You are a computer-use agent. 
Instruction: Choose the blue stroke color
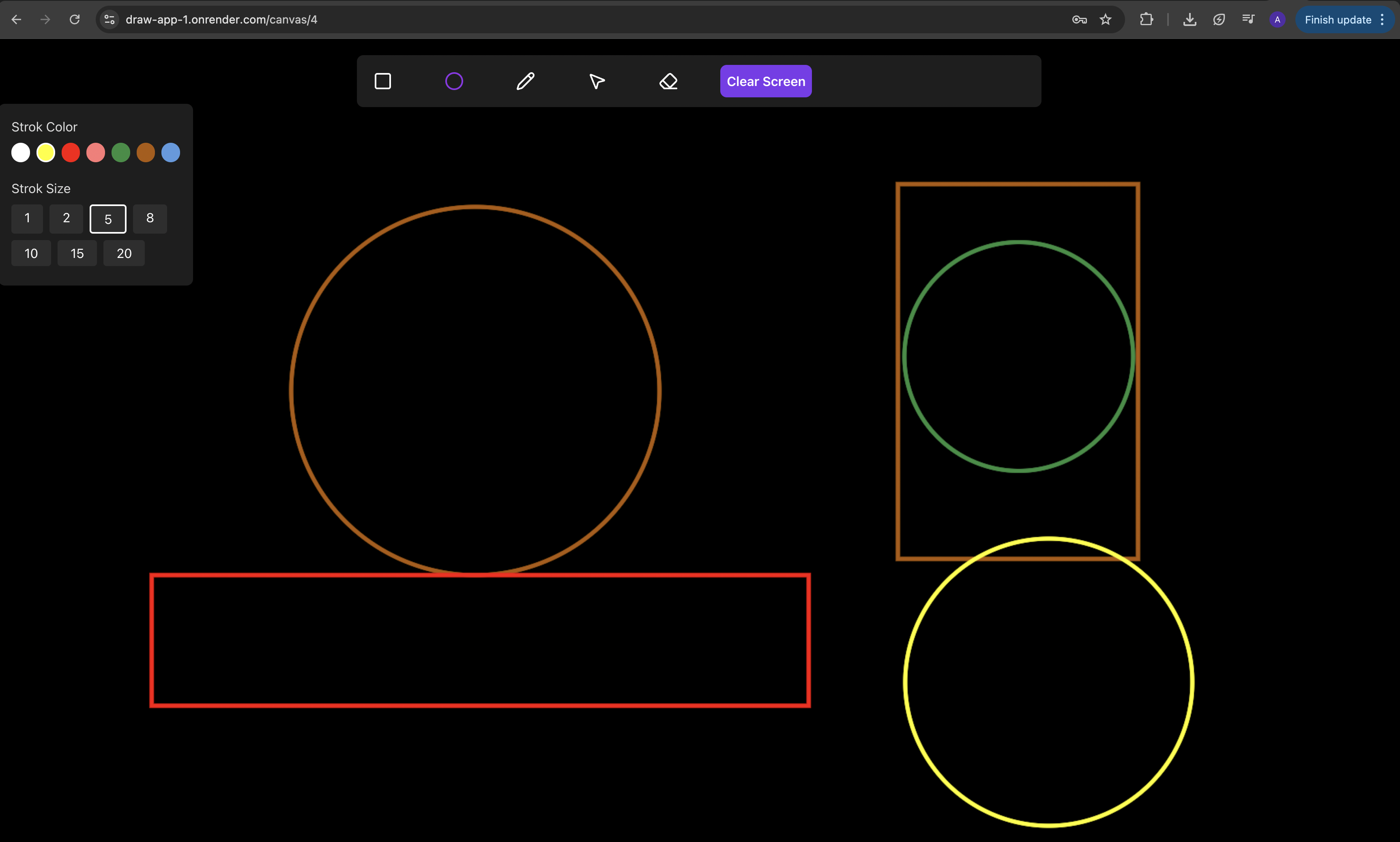(170, 152)
